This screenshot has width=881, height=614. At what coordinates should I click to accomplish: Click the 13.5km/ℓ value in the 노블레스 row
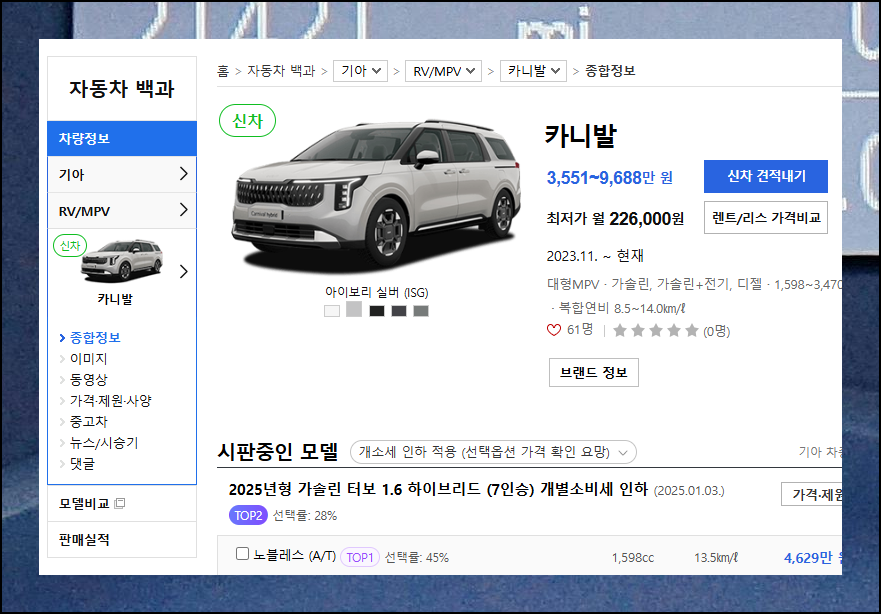716,558
